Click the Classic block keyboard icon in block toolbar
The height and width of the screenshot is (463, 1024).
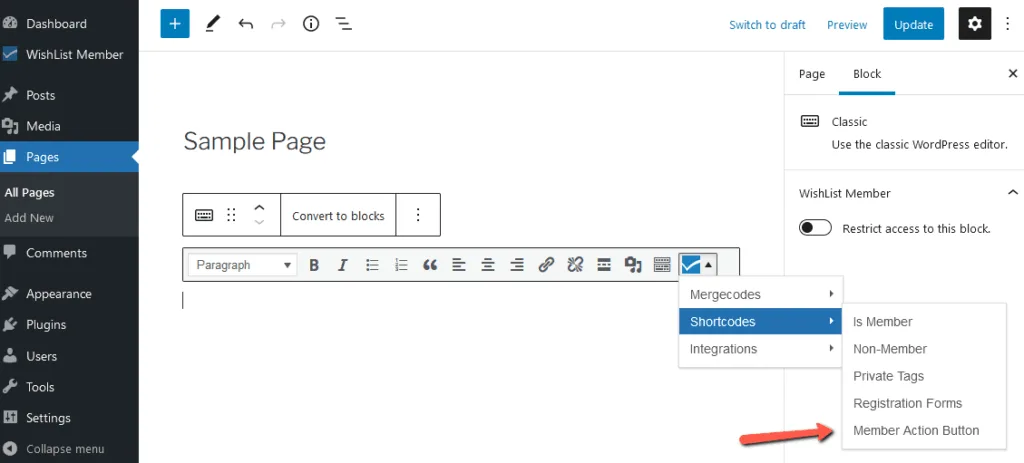pyautogui.click(x=204, y=215)
